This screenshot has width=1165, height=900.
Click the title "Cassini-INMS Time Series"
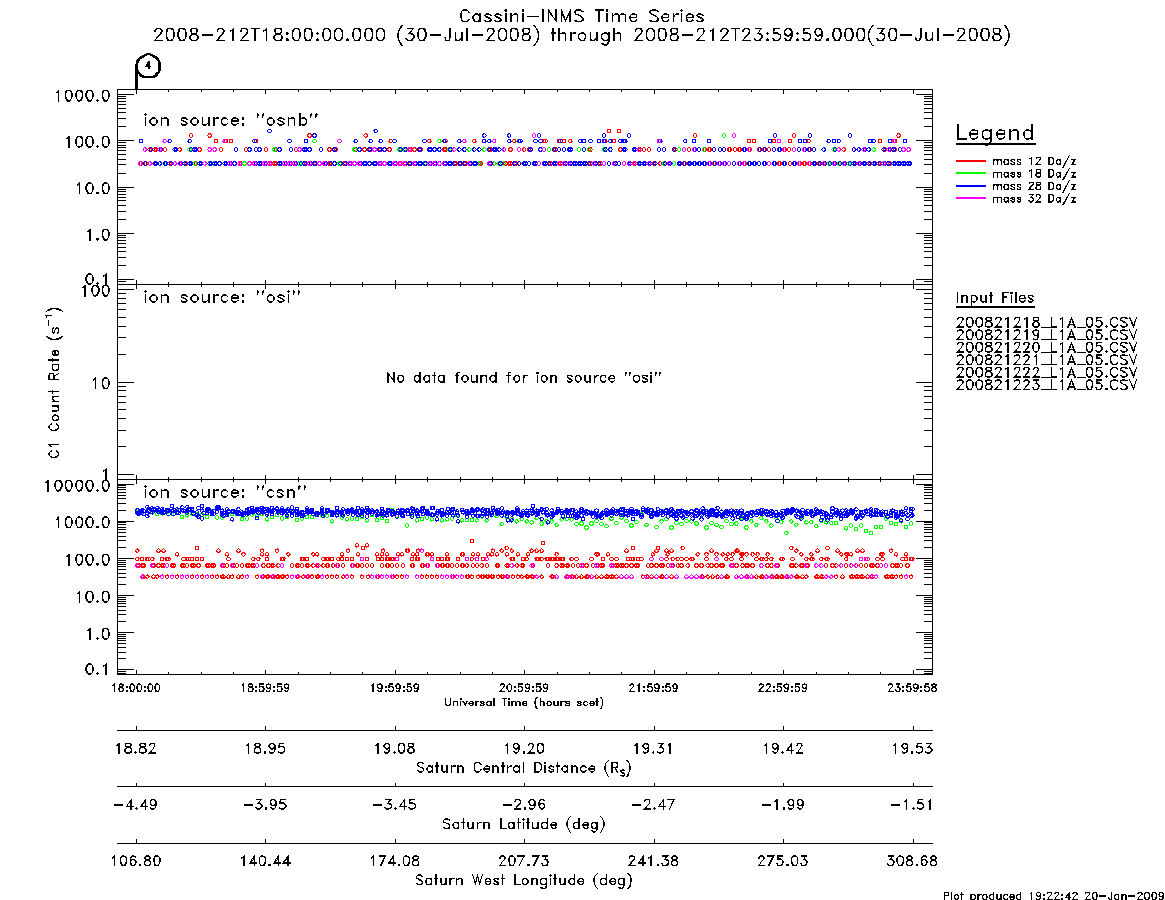click(x=581, y=16)
